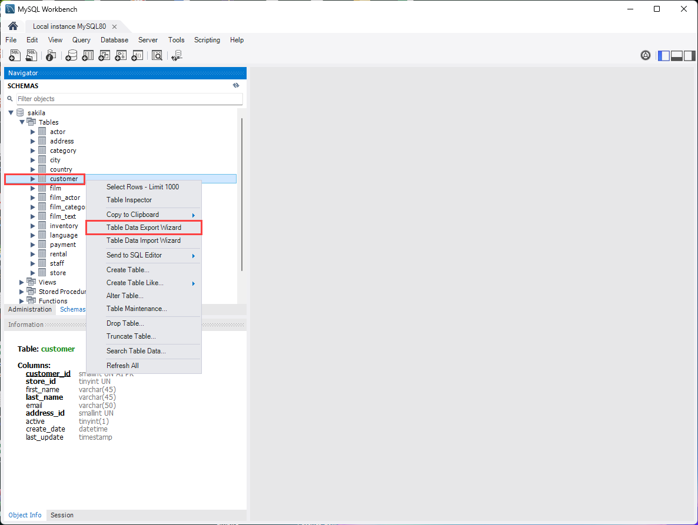The image size is (698, 525).
Task: Switch to the Session tab
Action: tap(62, 515)
